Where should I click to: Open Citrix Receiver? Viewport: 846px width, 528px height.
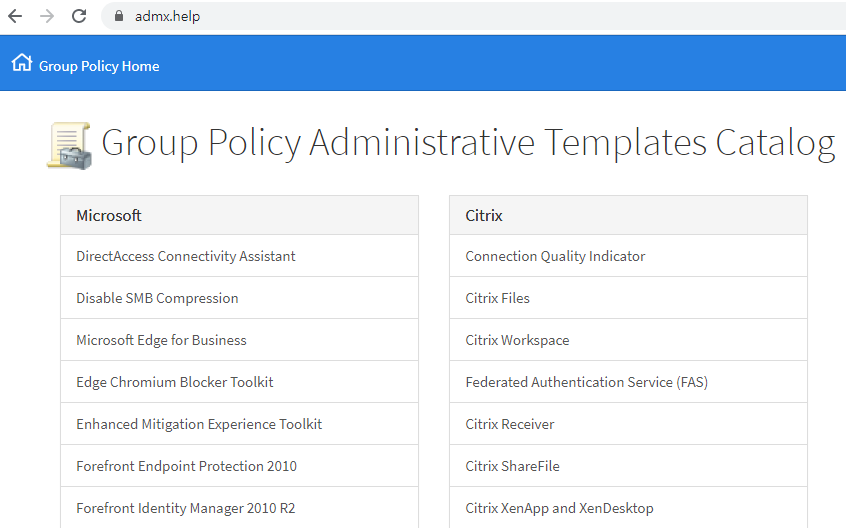pyautogui.click(x=629, y=424)
